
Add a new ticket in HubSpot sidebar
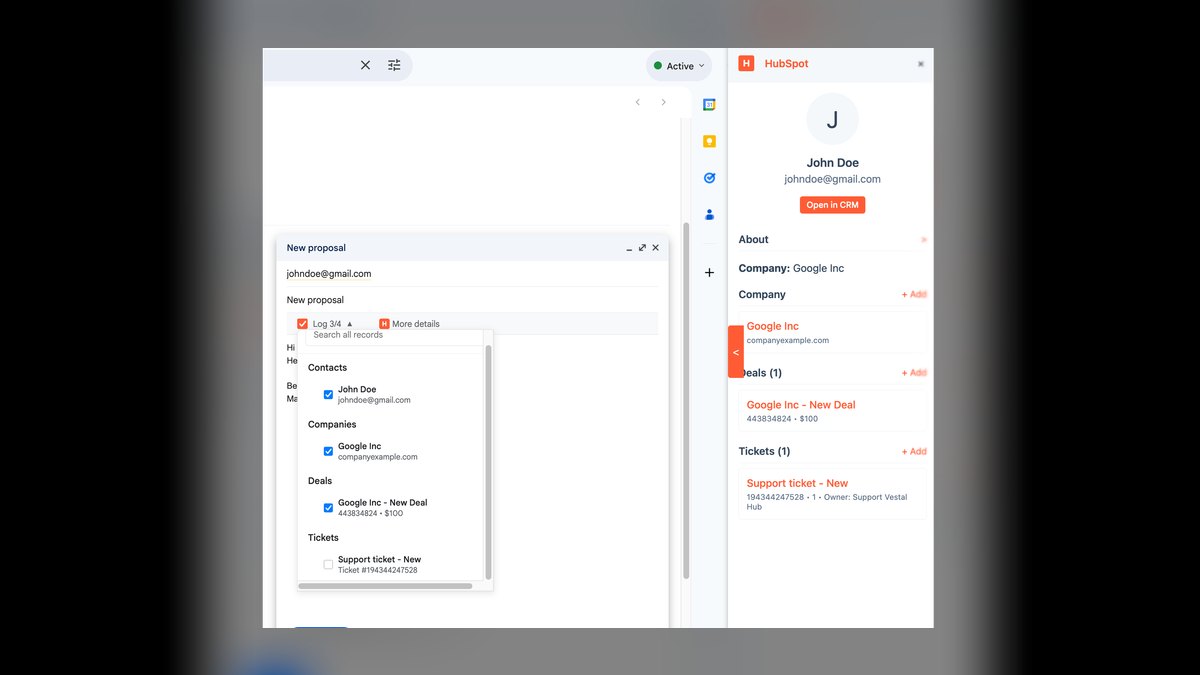coord(914,452)
